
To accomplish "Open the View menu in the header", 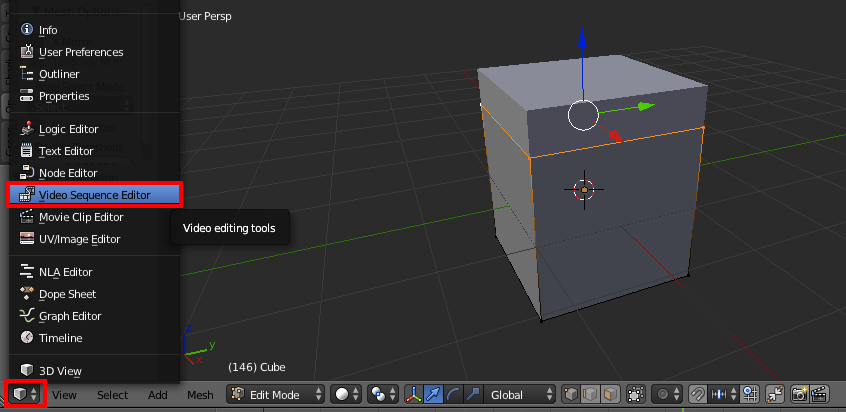I will click(64, 395).
